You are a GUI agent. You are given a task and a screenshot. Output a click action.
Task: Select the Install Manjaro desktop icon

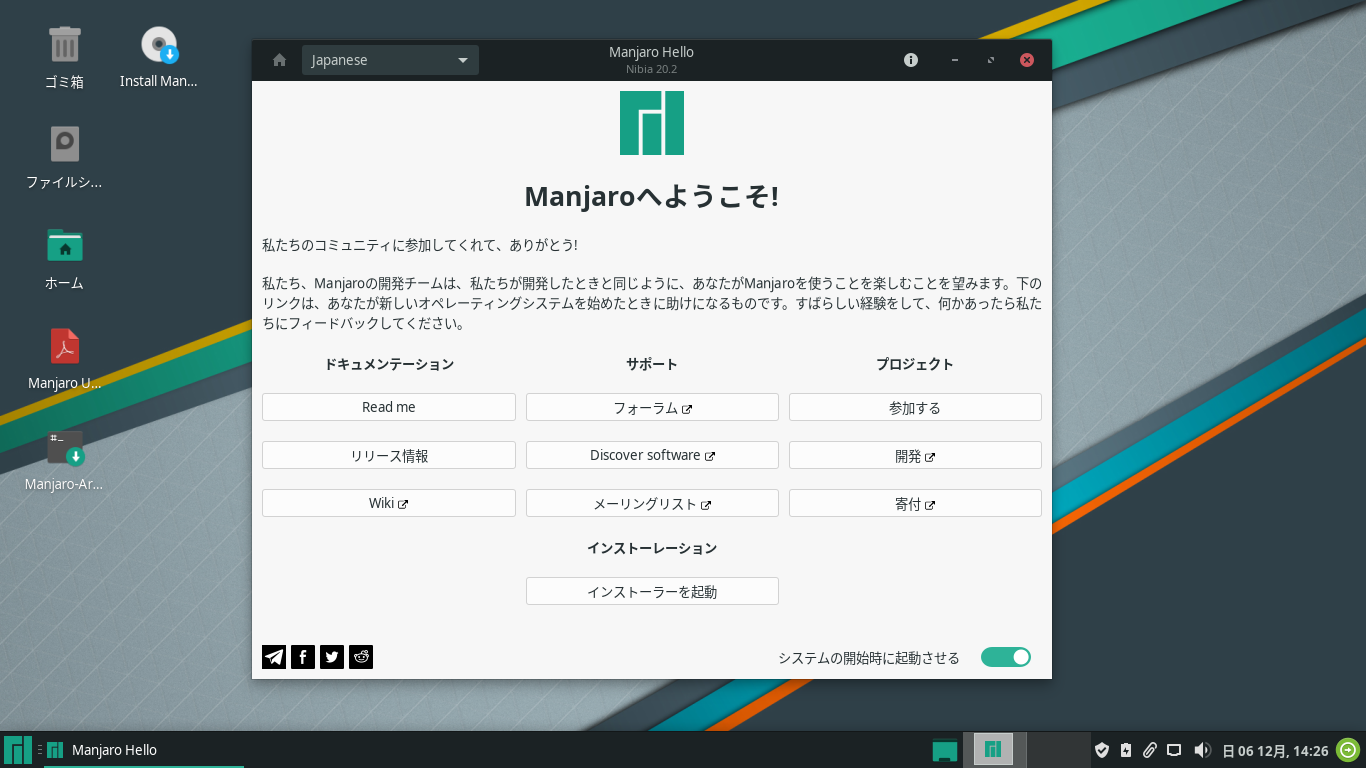tap(159, 57)
